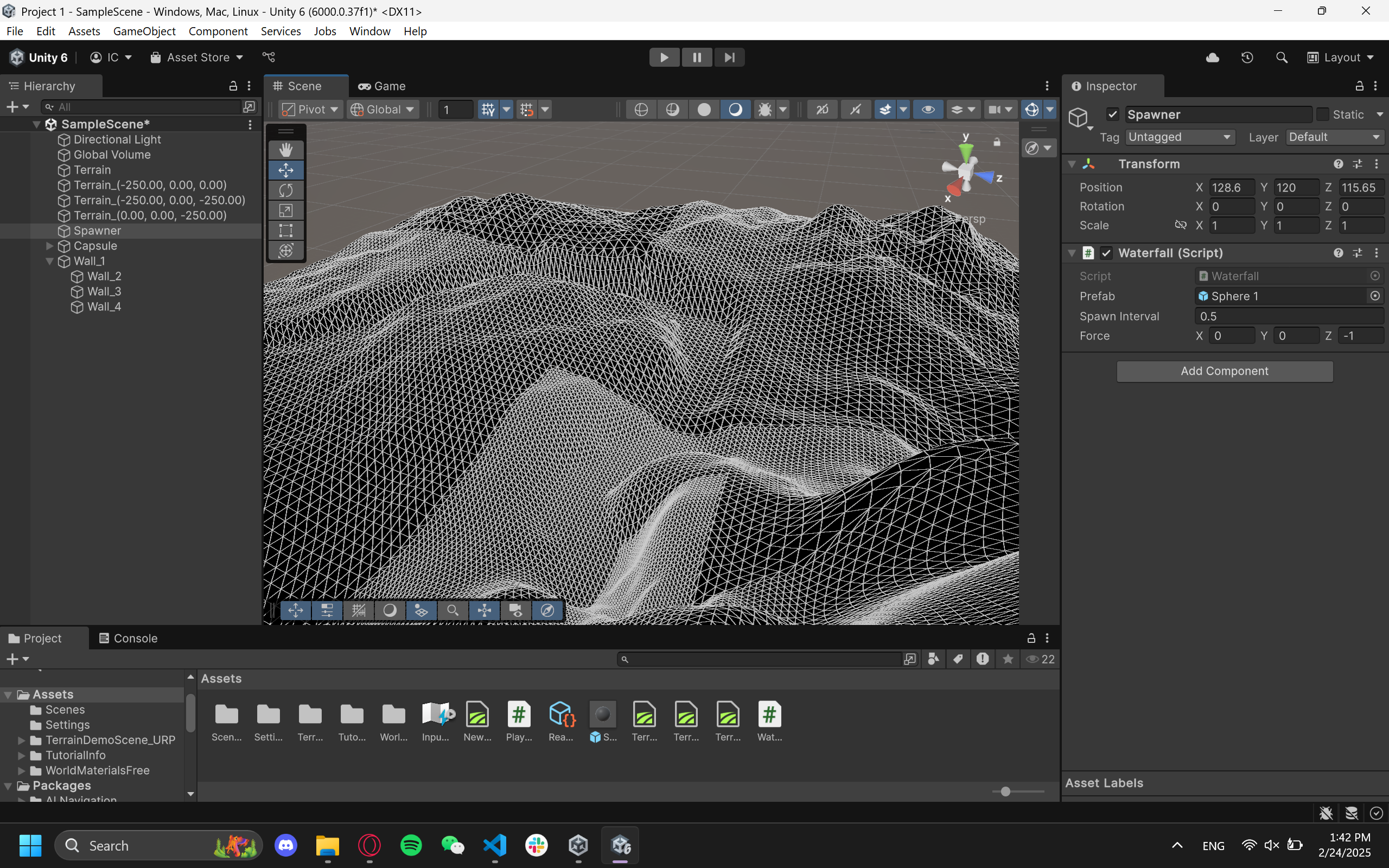Open the Transform component help icon
The image size is (1389, 868).
click(1338, 164)
